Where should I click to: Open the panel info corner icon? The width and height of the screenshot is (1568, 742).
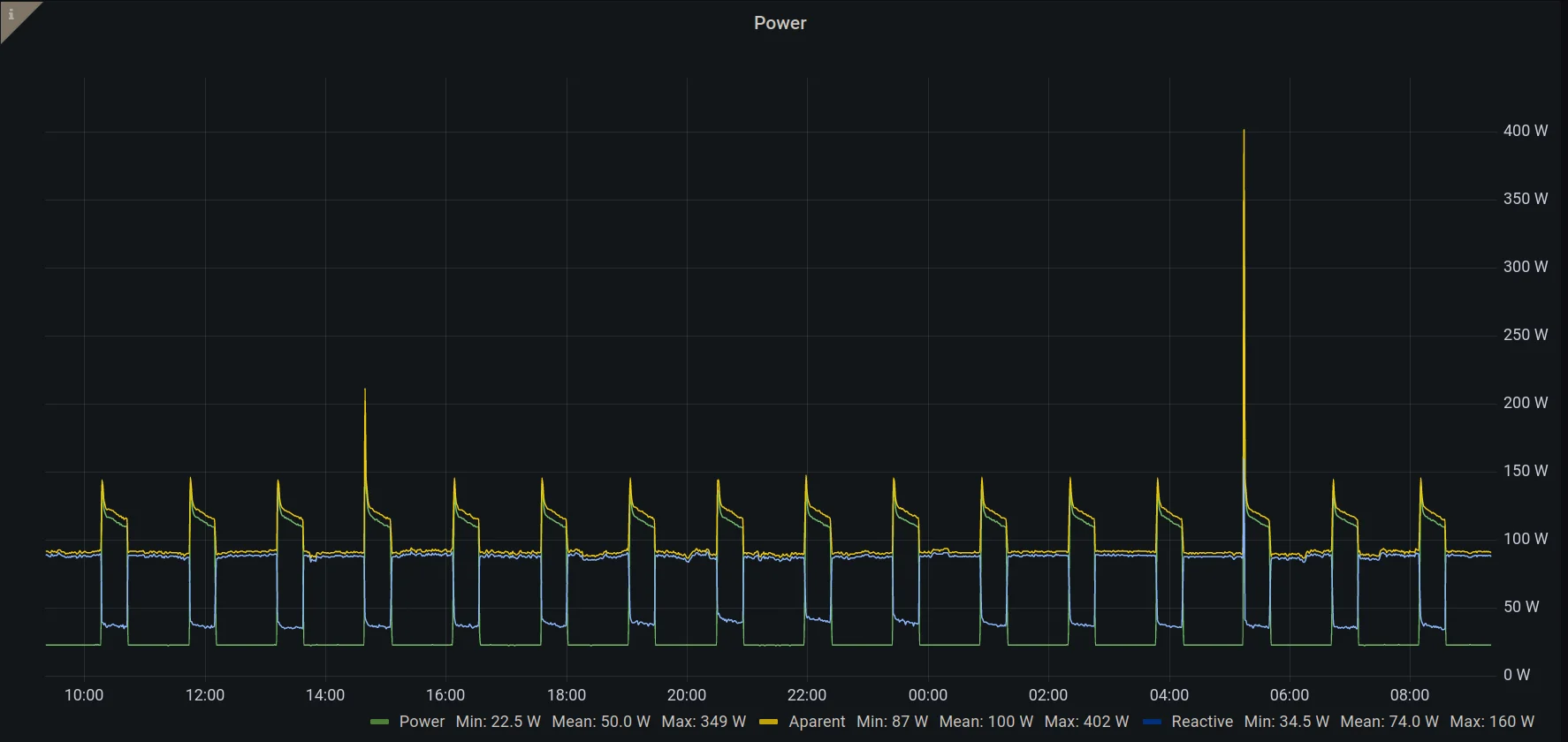pyautogui.click(x=12, y=15)
